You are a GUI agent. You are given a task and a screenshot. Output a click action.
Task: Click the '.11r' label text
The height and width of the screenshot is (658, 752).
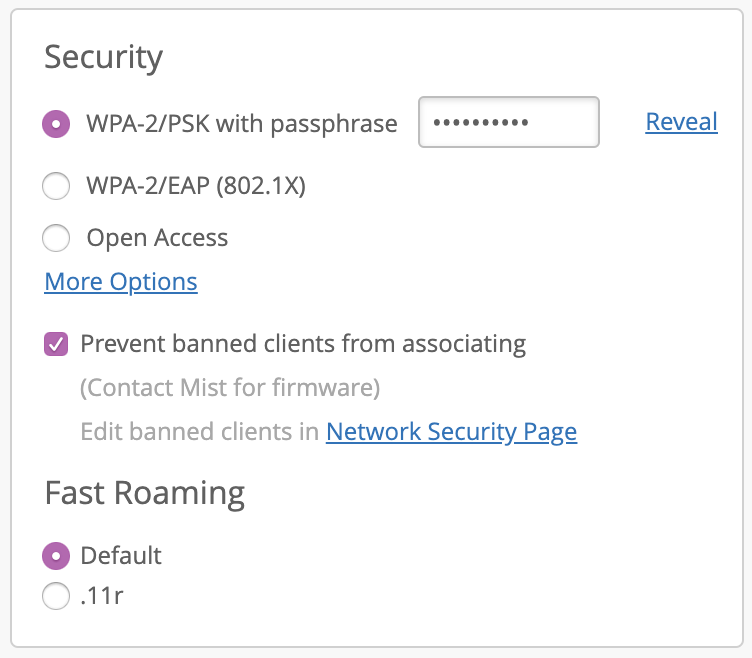tap(102, 597)
